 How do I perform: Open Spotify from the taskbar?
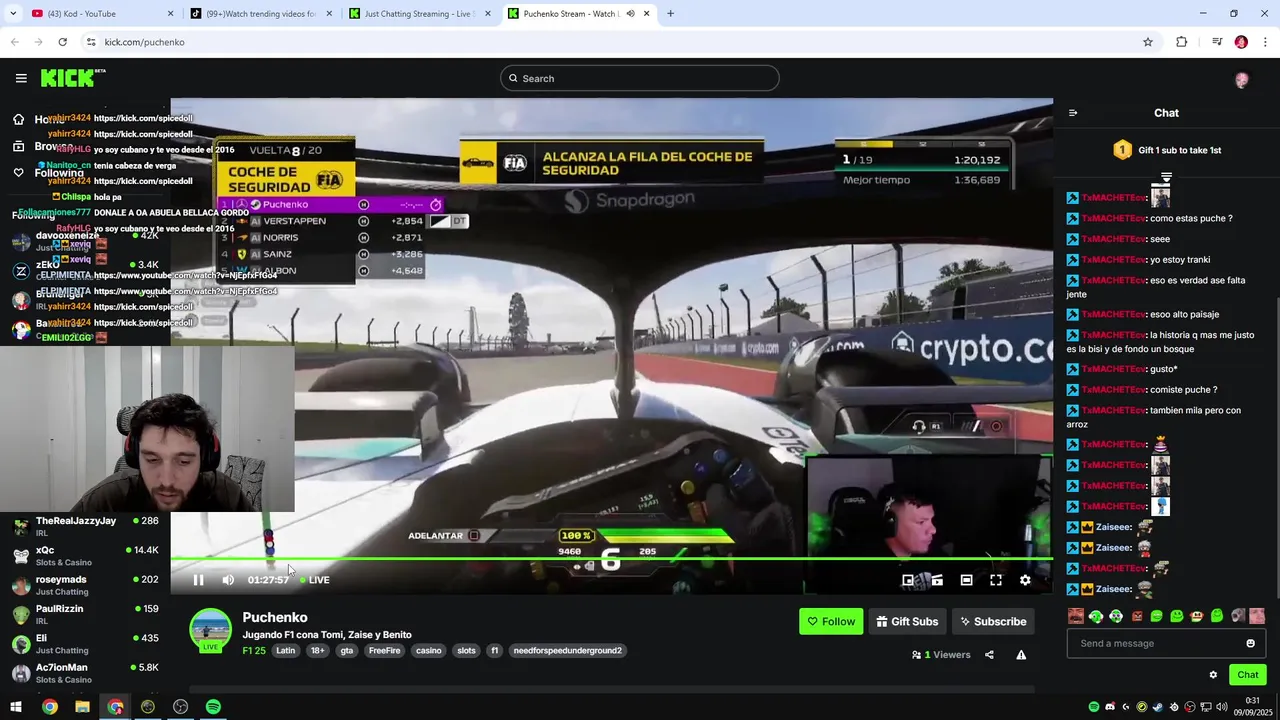pos(213,707)
